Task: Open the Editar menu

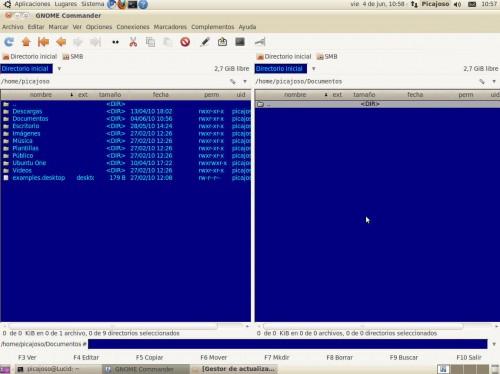Action: [x=36, y=27]
